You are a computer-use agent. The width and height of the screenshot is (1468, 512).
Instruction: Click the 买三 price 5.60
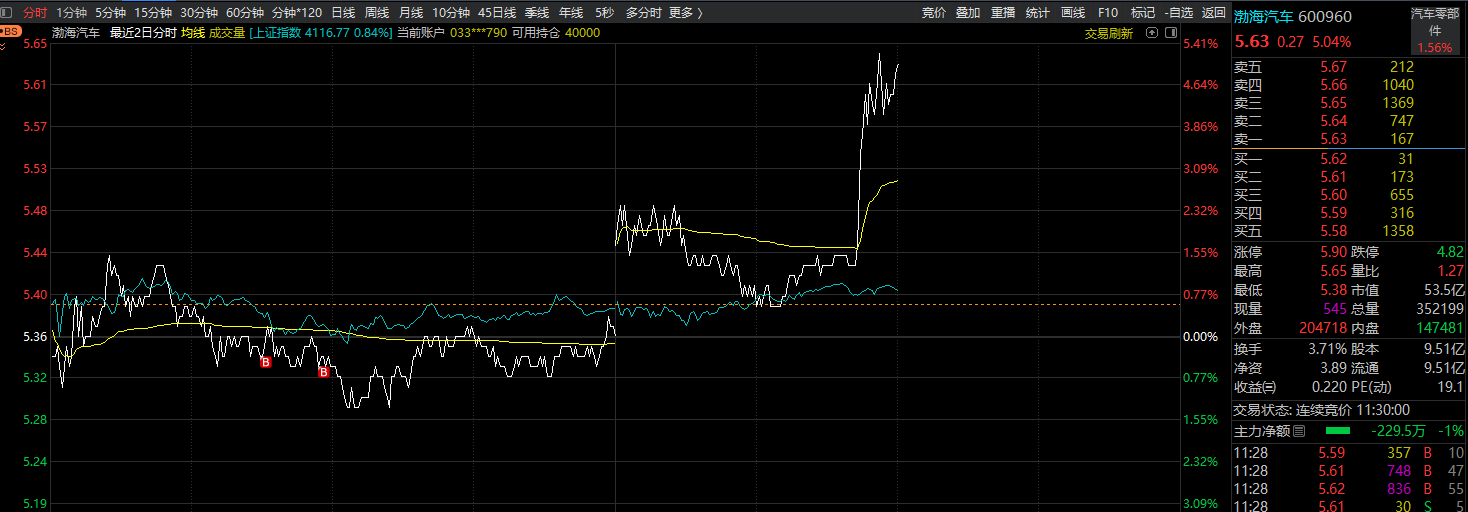click(x=1333, y=195)
